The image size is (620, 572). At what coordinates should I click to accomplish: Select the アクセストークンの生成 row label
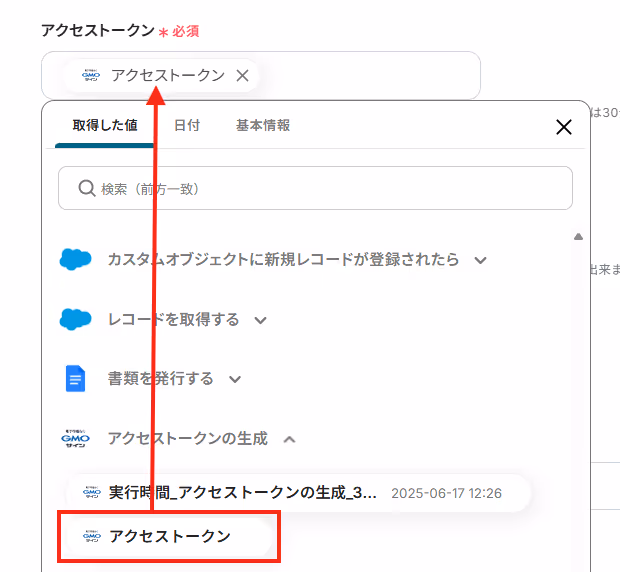188,438
